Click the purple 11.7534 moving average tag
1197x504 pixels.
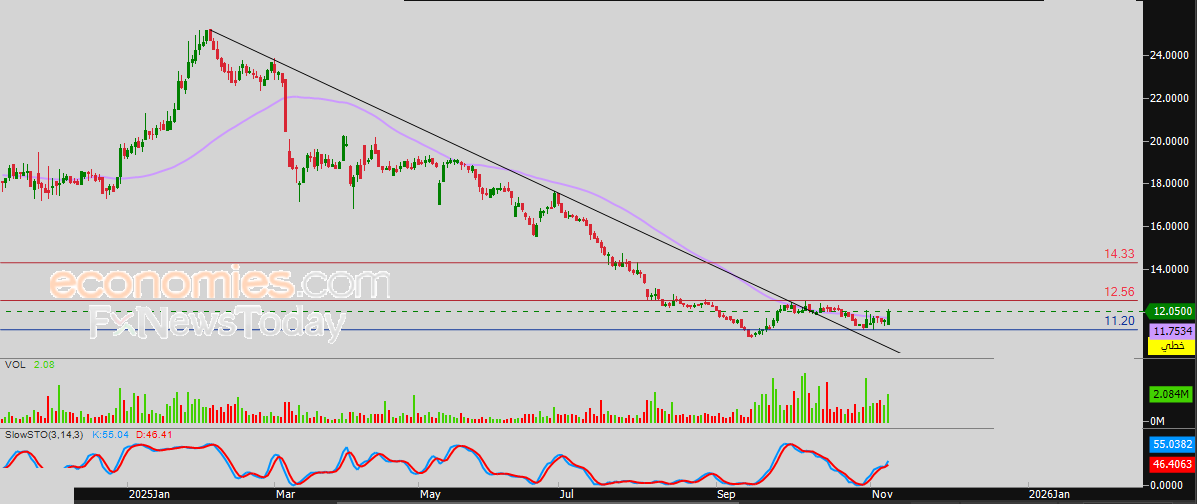[x=1171, y=331]
